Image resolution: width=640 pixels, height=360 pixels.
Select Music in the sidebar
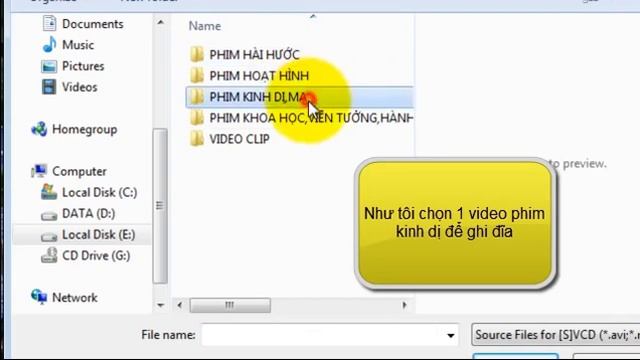(78, 45)
